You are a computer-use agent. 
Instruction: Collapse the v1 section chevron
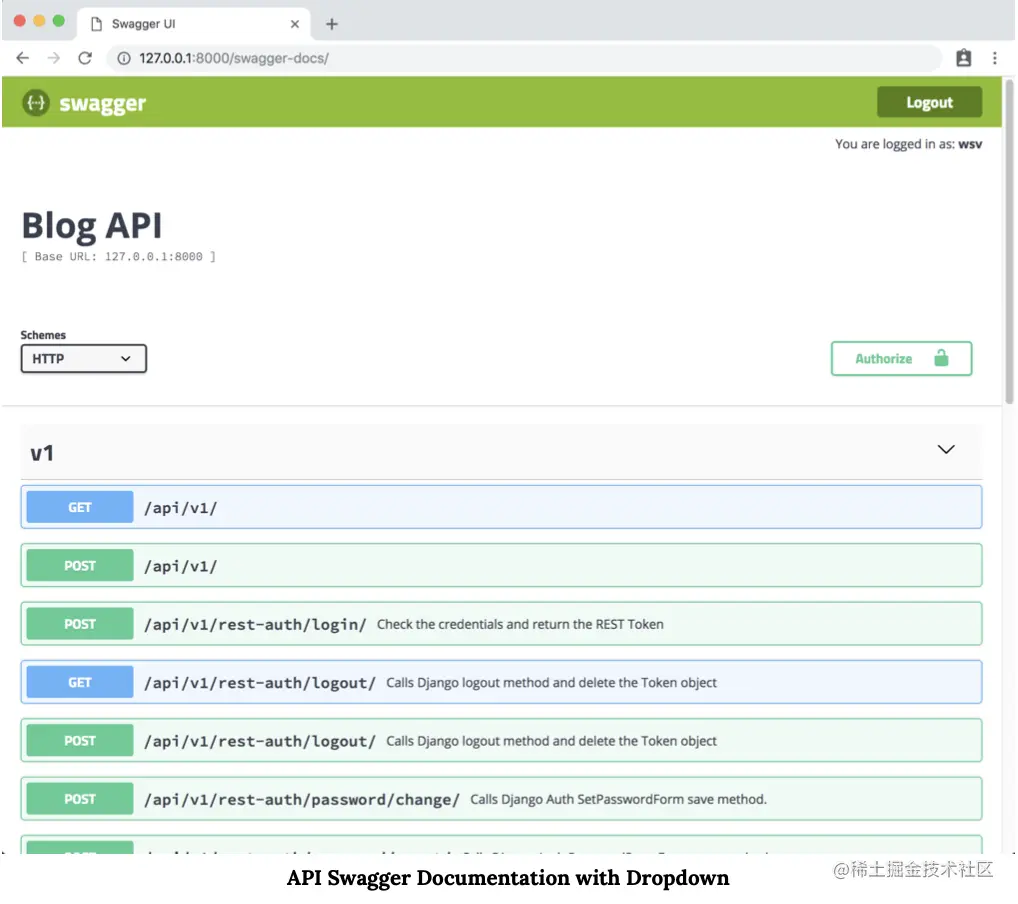click(946, 449)
